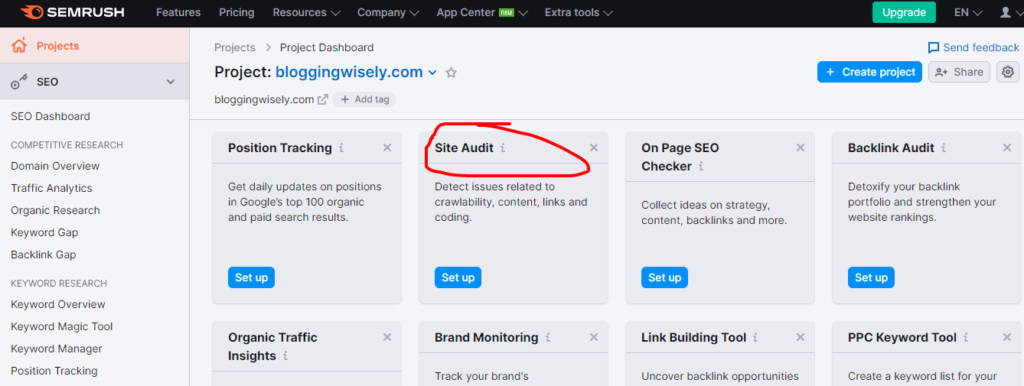Click the Create project button
Image resolution: width=1024 pixels, height=386 pixels.
coord(869,72)
